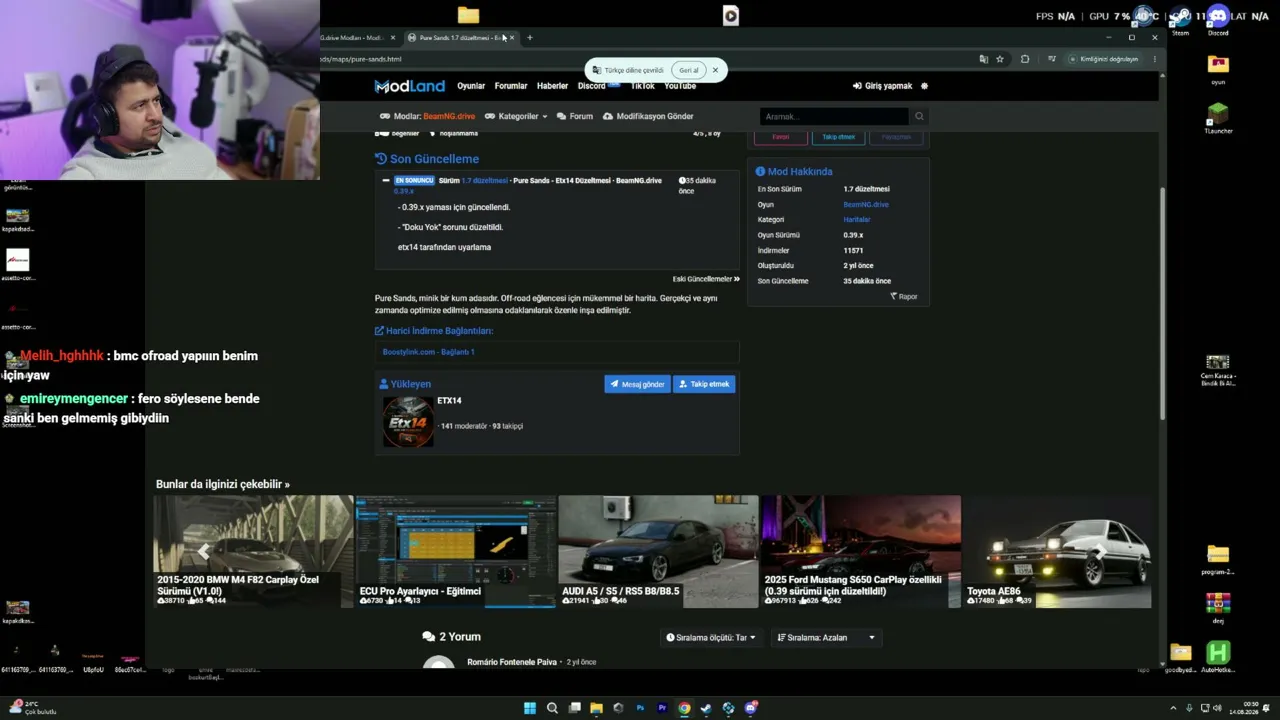
Task: Switch to the Pure Sands 1.7 tab
Action: 460,38
